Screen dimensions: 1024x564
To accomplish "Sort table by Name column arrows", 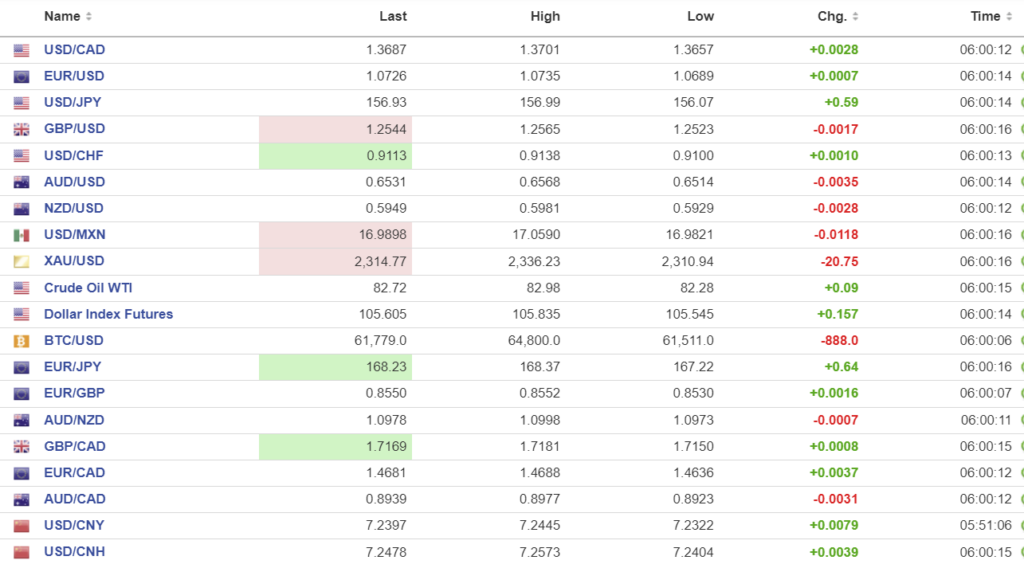I will (89, 17).
